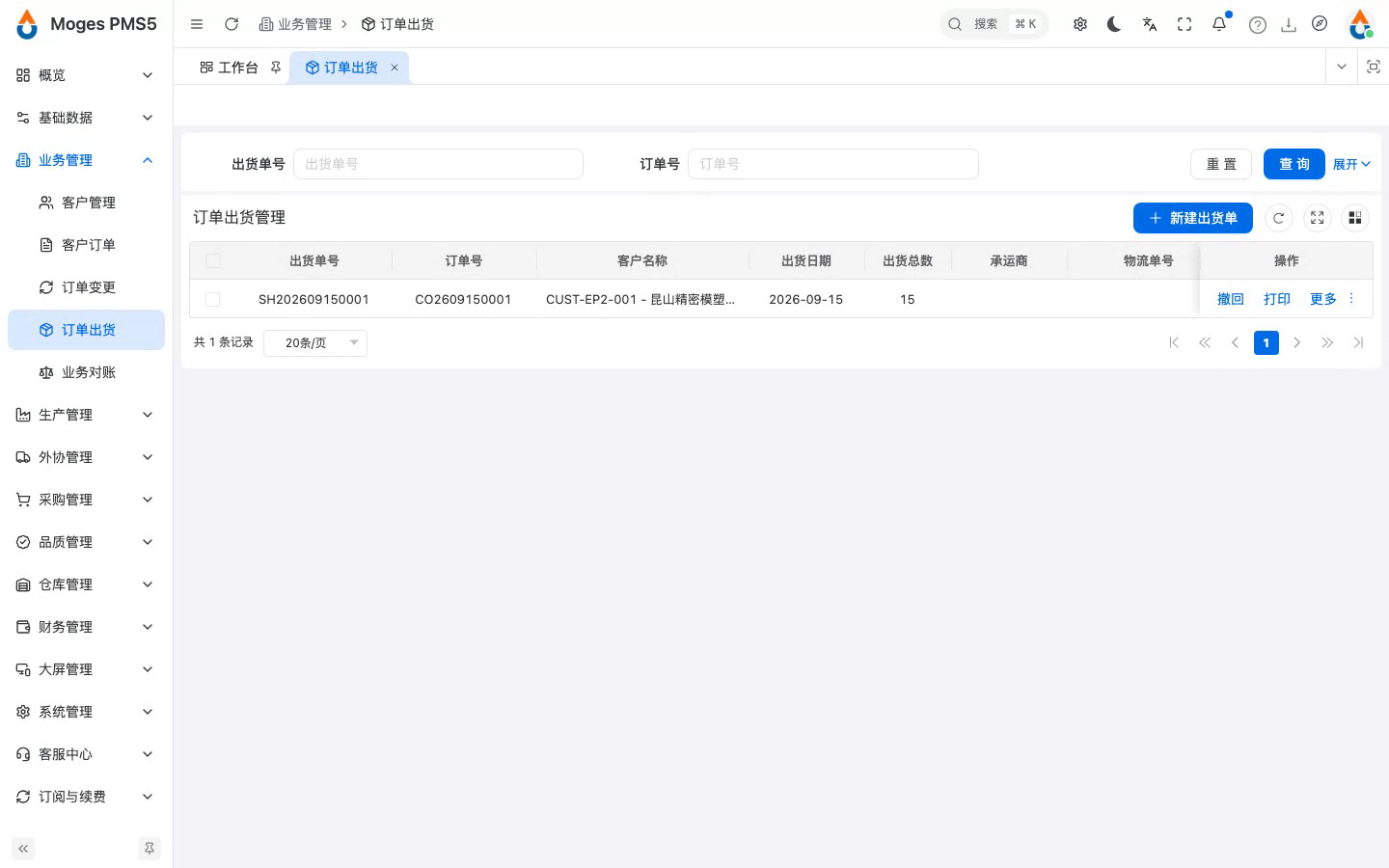Open the compass guide icon
This screenshot has height=868, width=1389.
tap(1320, 24)
